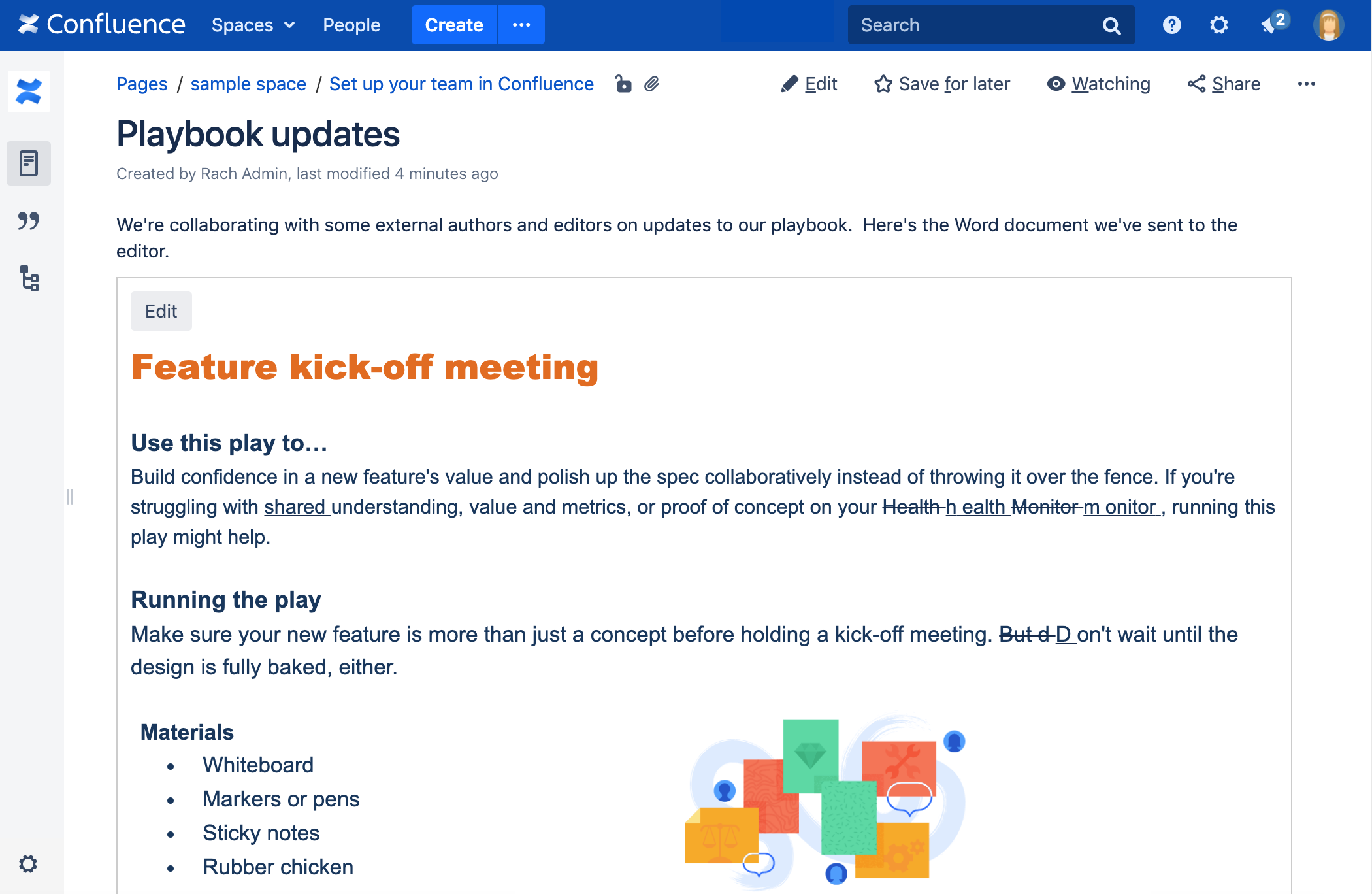Viewport: 1372px width, 894px height.
Task: Click the attachment paperclip icon
Action: pyautogui.click(x=651, y=83)
